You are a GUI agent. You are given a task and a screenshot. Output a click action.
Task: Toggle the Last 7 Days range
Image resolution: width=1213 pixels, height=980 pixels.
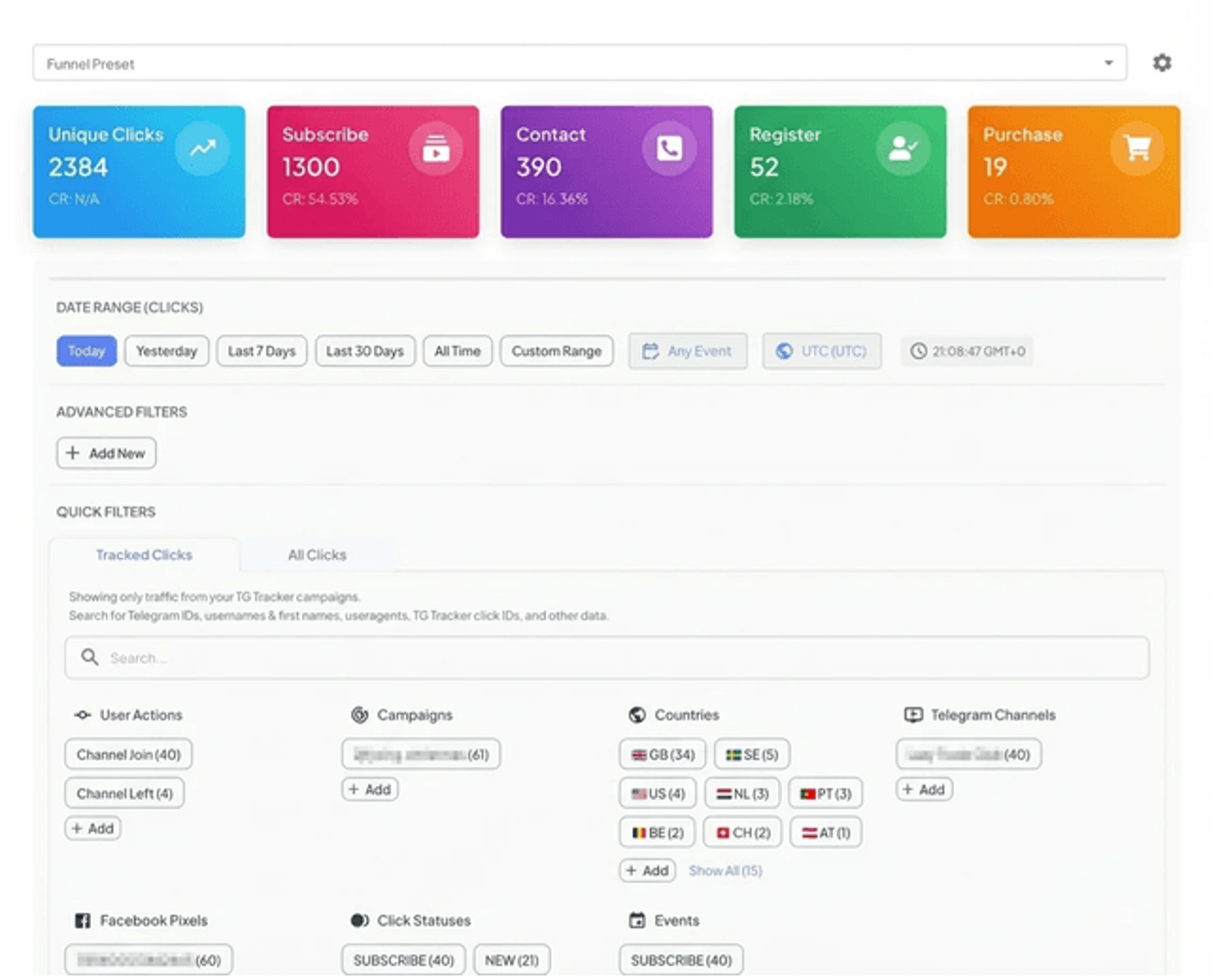tap(262, 352)
